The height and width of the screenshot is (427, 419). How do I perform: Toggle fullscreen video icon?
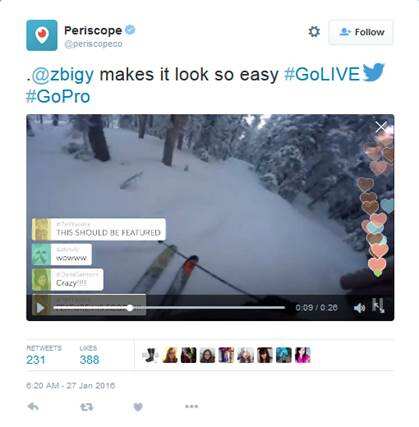click(x=378, y=306)
